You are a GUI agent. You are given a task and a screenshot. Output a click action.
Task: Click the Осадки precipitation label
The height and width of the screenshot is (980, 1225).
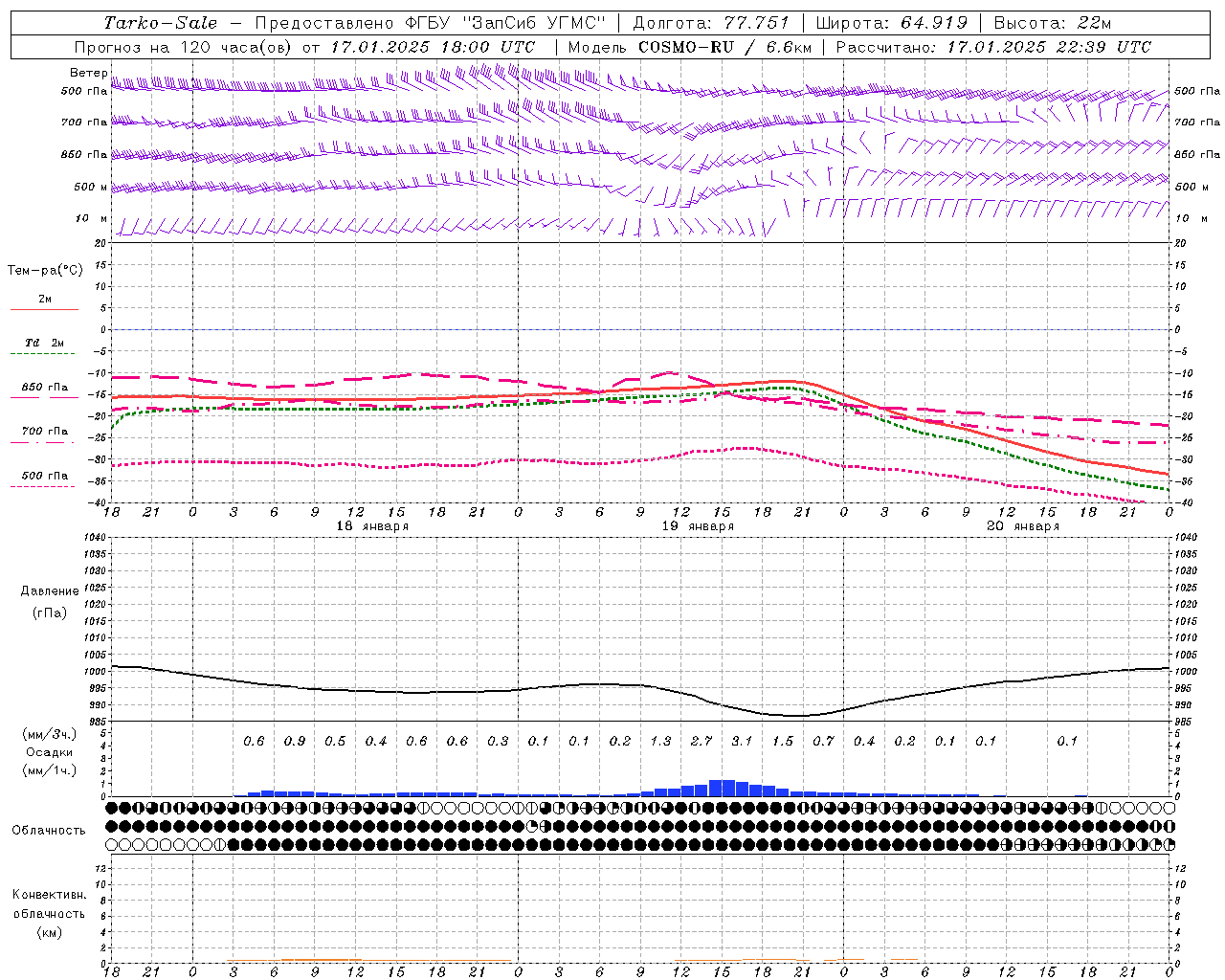(x=50, y=752)
